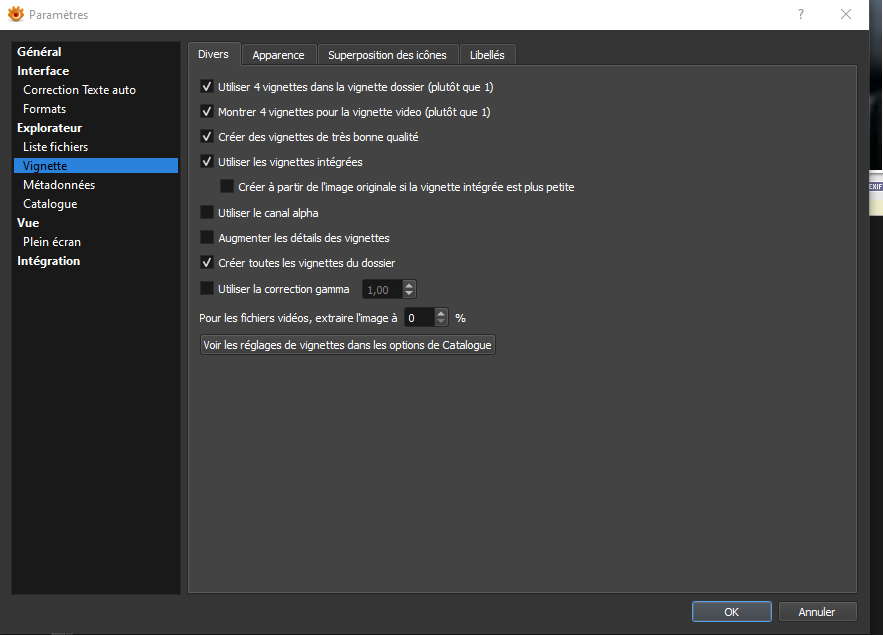883x635 pixels.
Task: Click the XnView app icon in title bar
Action: pyautogui.click(x=16, y=14)
